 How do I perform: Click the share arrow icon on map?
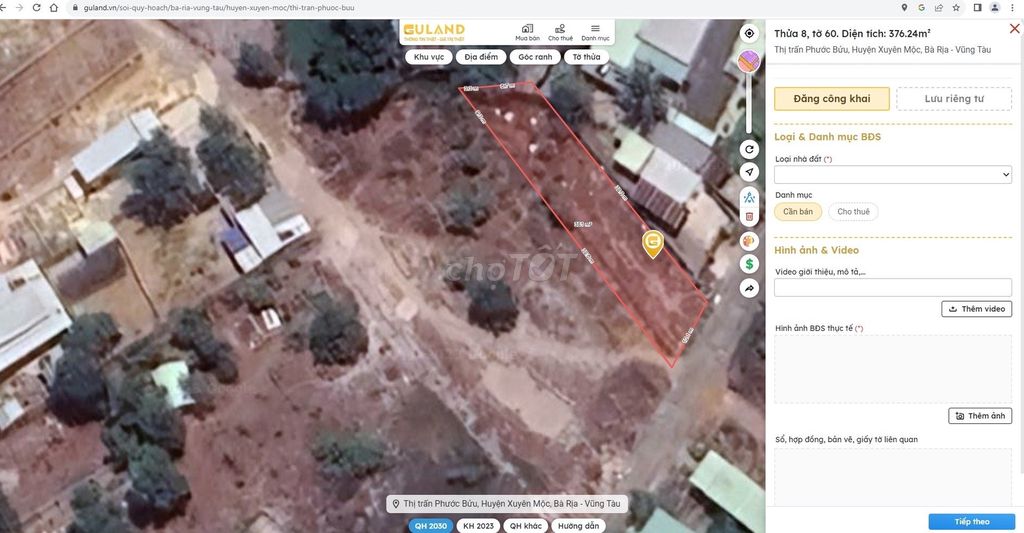coord(749,288)
